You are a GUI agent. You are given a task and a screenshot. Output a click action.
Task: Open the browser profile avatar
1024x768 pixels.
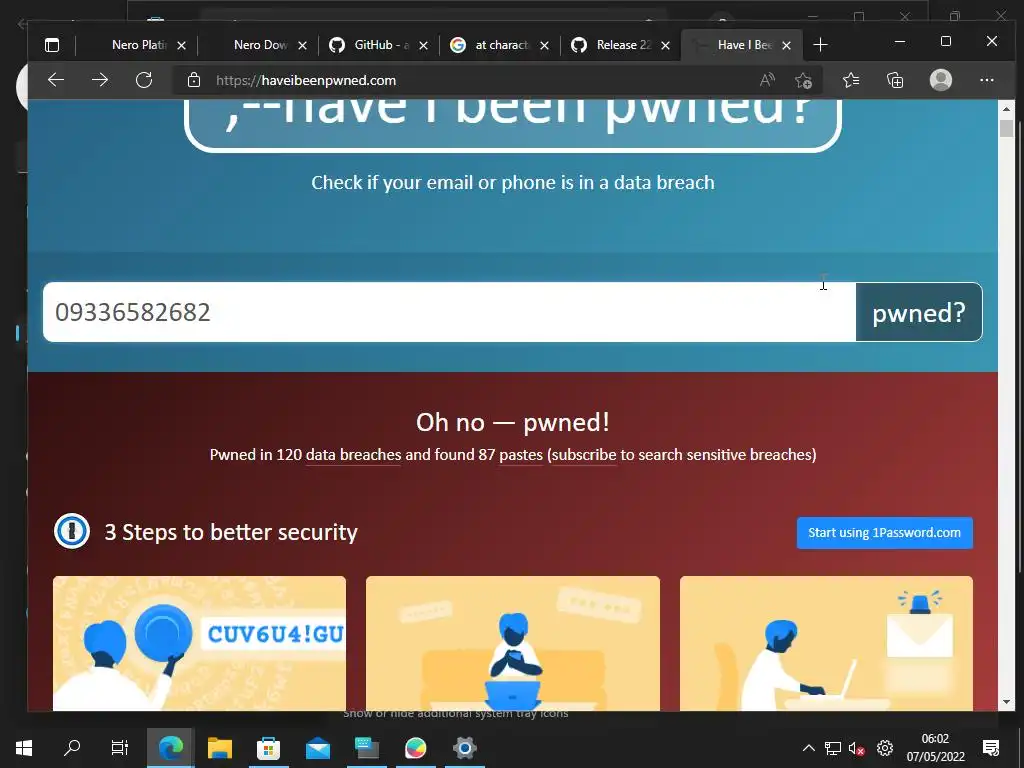(940, 80)
